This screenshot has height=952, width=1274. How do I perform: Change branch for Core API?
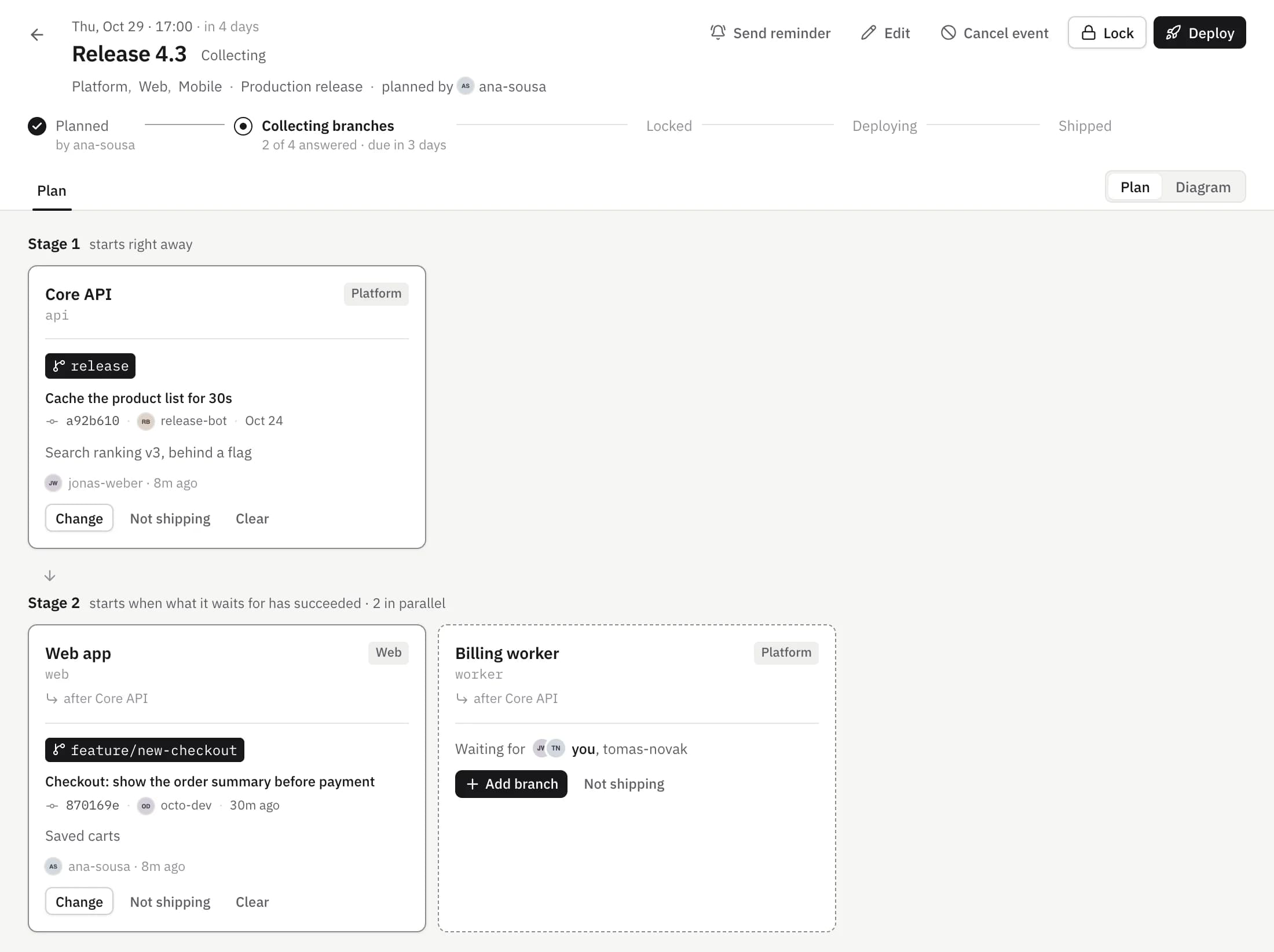click(x=79, y=518)
